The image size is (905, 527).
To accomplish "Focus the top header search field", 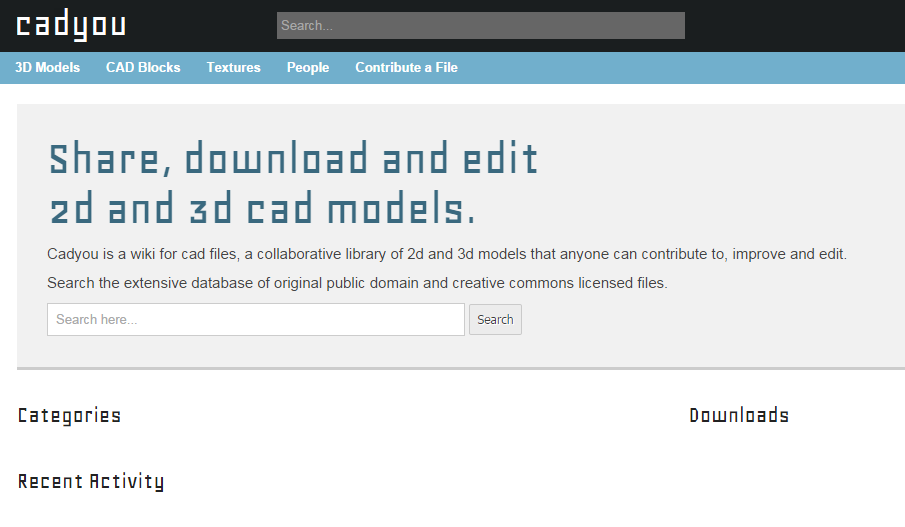I will tap(480, 25).
